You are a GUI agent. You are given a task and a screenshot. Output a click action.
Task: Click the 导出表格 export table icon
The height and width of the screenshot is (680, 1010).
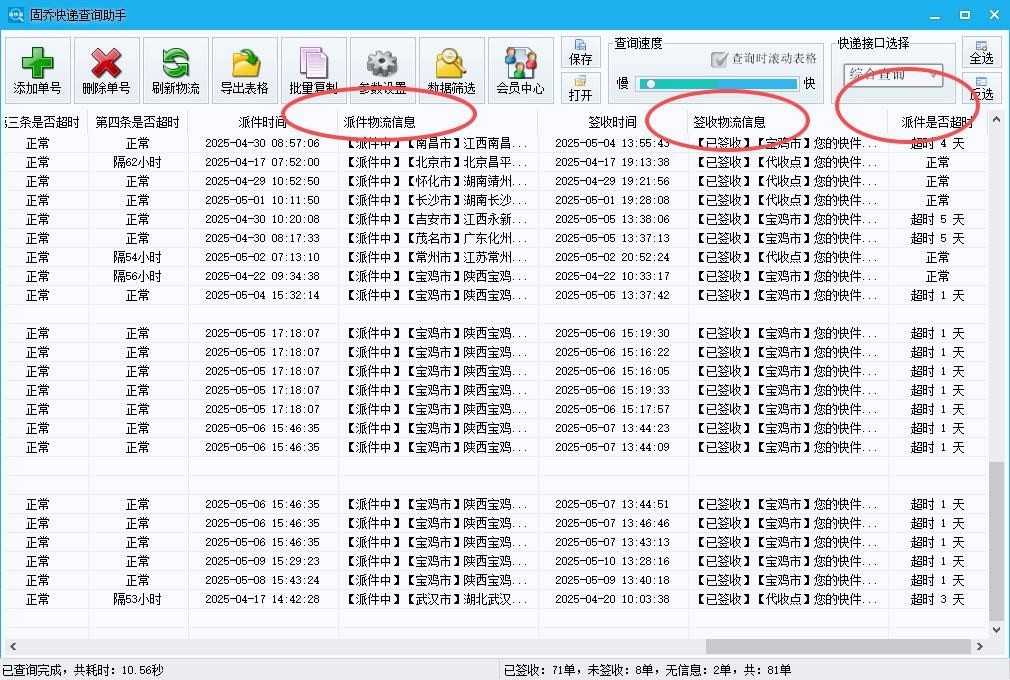[242, 69]
